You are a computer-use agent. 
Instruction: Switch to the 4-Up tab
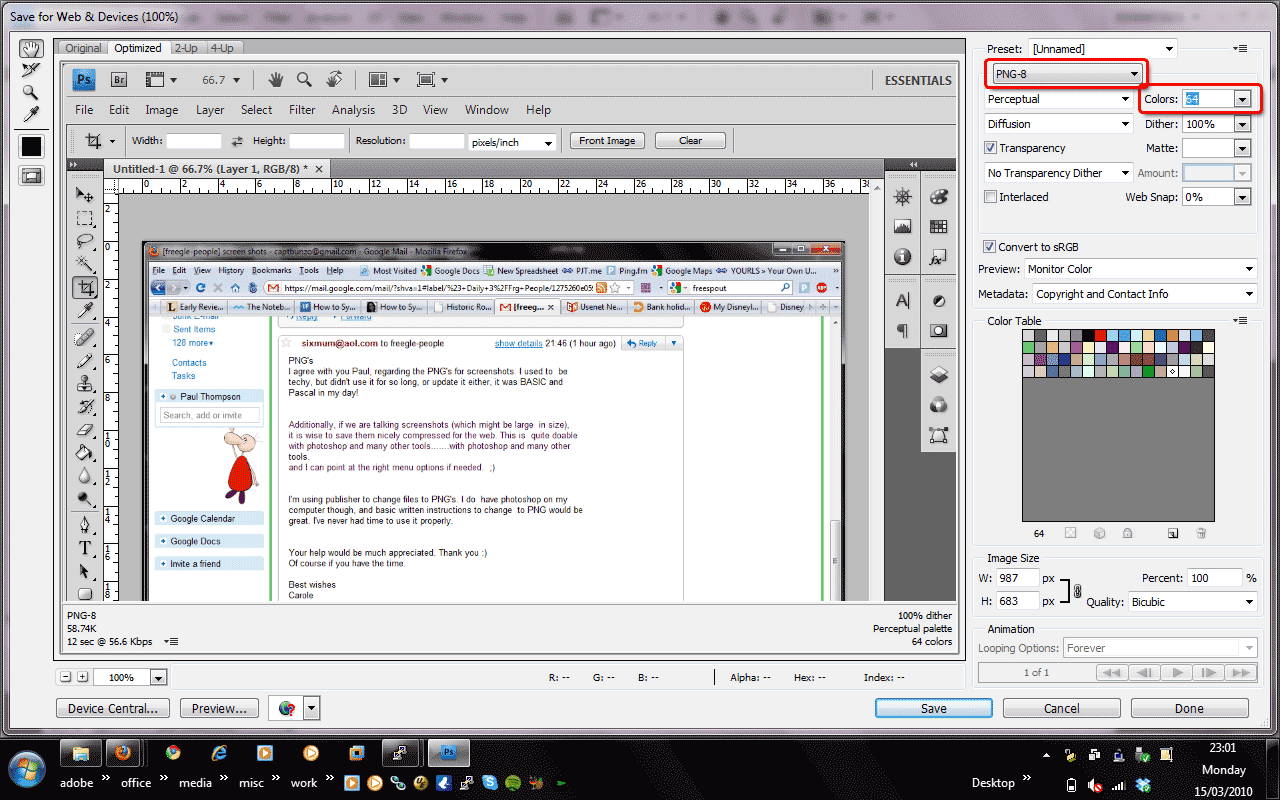(x=222, y=48)
